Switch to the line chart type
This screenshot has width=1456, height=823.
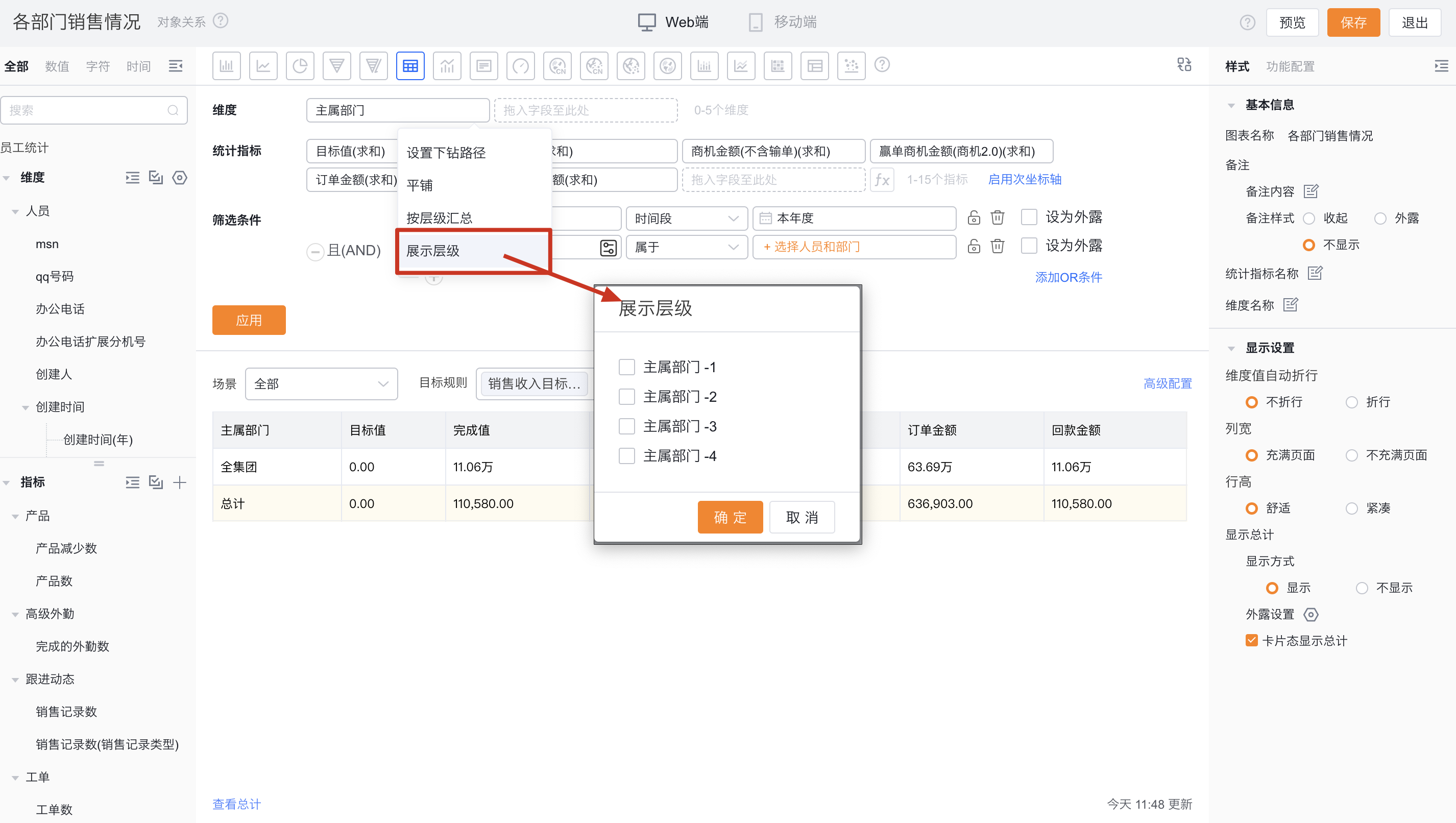click(263, 65)
